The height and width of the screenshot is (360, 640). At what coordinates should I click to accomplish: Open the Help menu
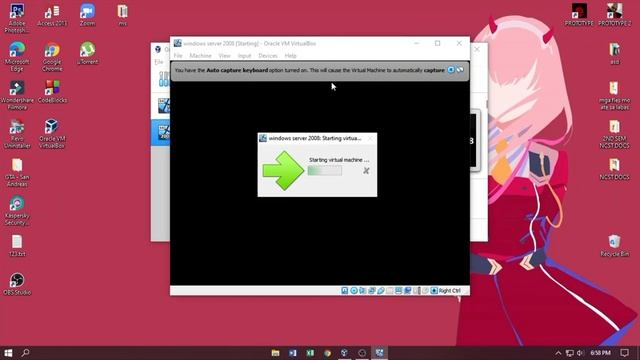tap(290, 56)
